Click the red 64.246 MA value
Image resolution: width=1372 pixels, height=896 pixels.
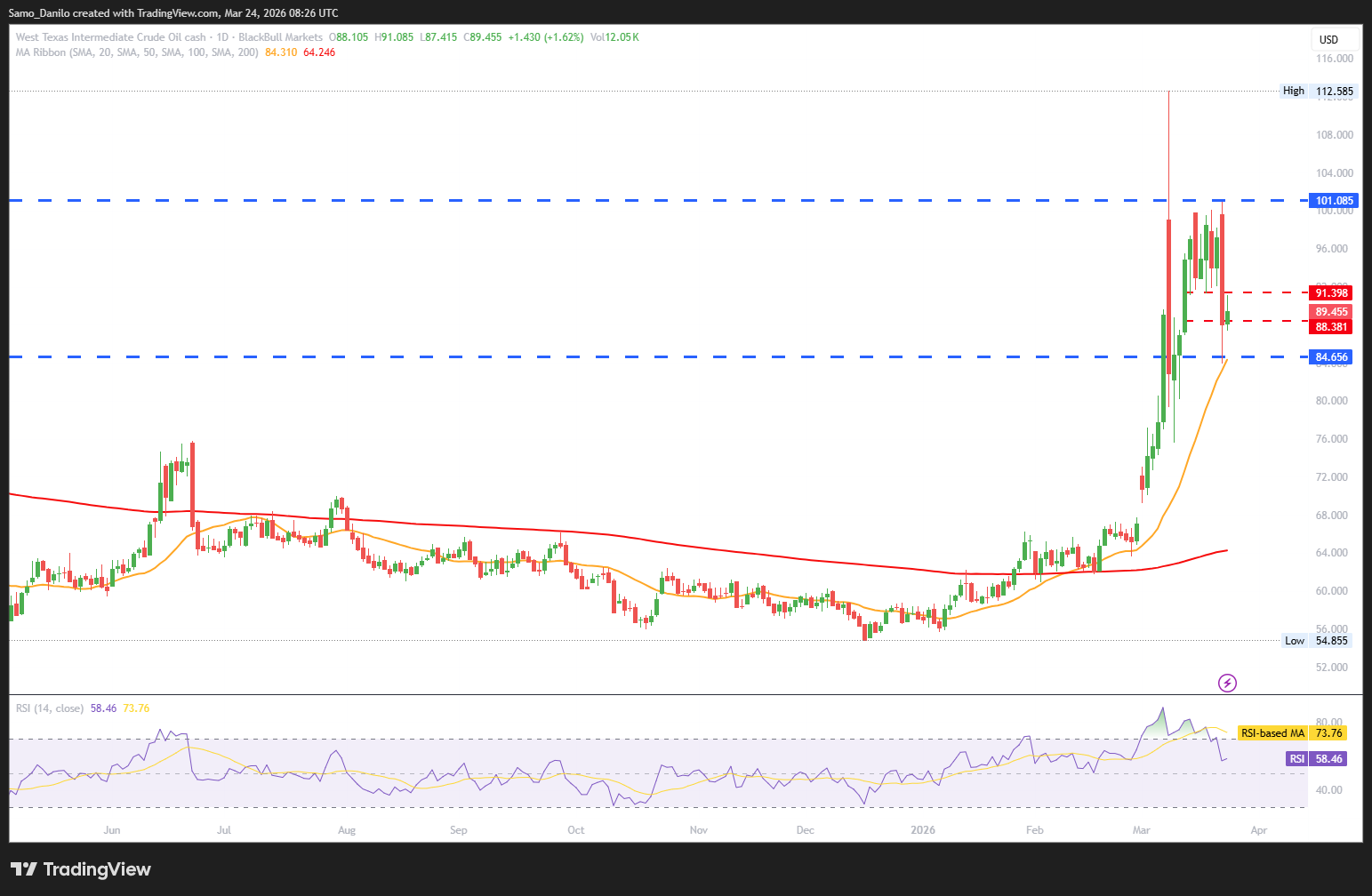[319, 52]
